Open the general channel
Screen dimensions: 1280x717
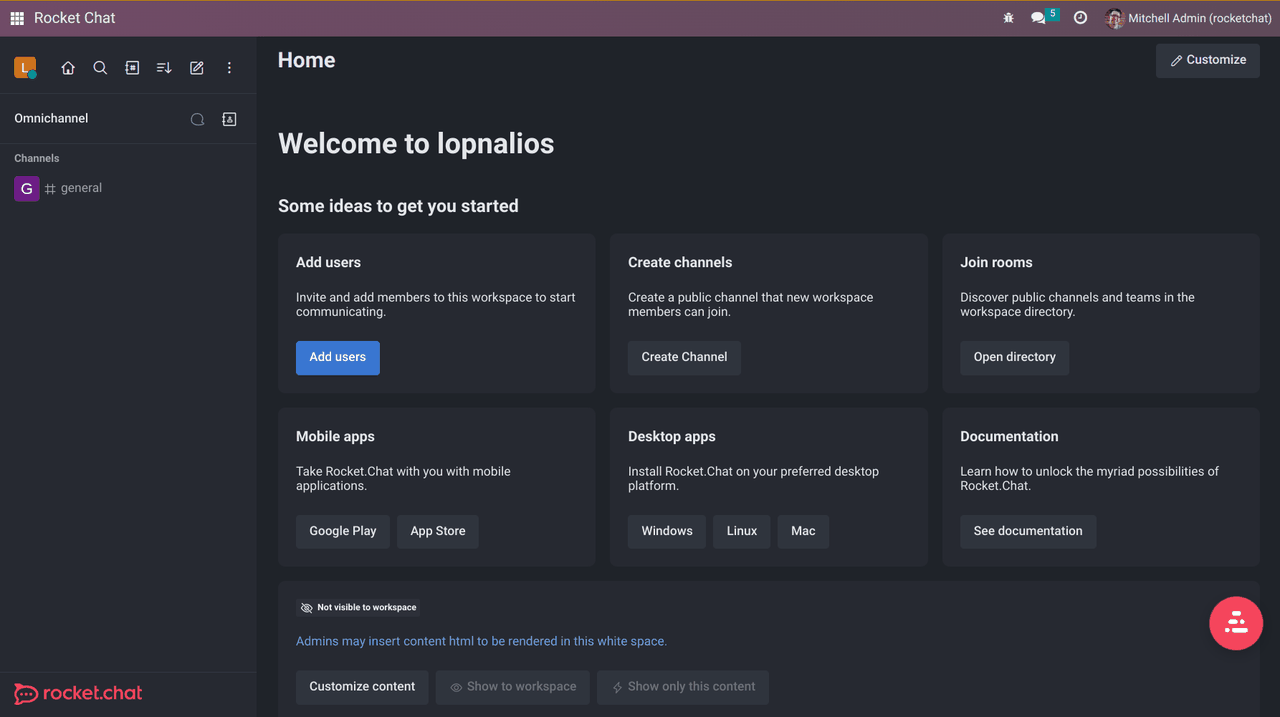[128, 188]
